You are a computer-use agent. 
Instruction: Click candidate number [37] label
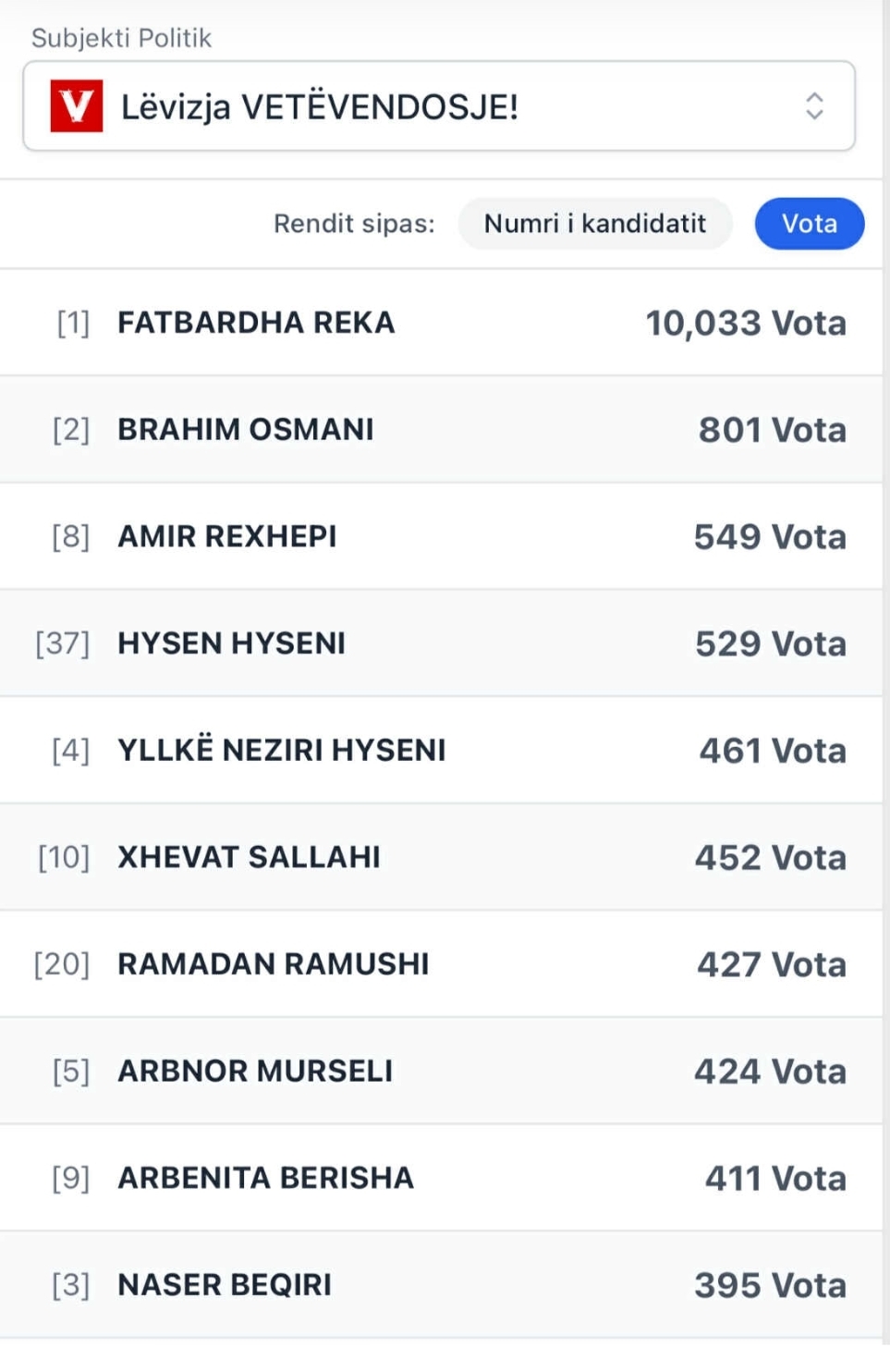coord(63,643)
